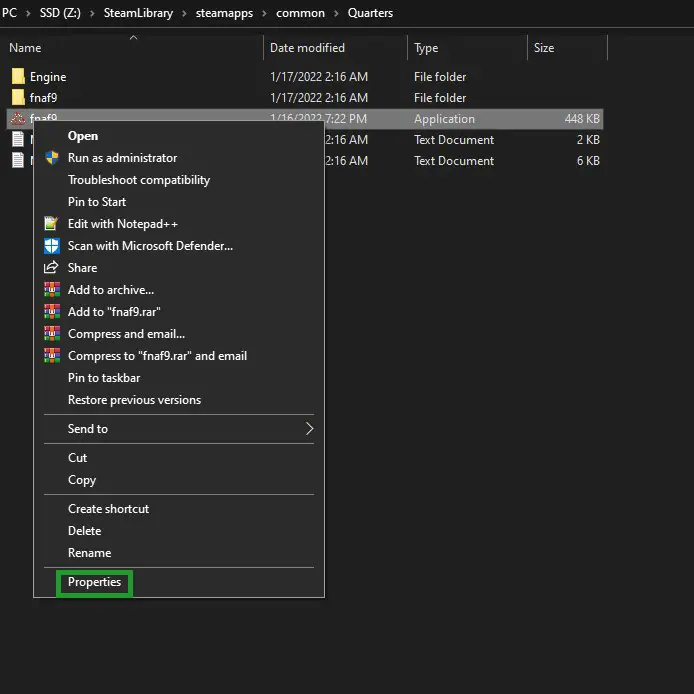Select Pin to taskbar
Image resolution: width=694 pixels, height=694 pixels.
104,378
